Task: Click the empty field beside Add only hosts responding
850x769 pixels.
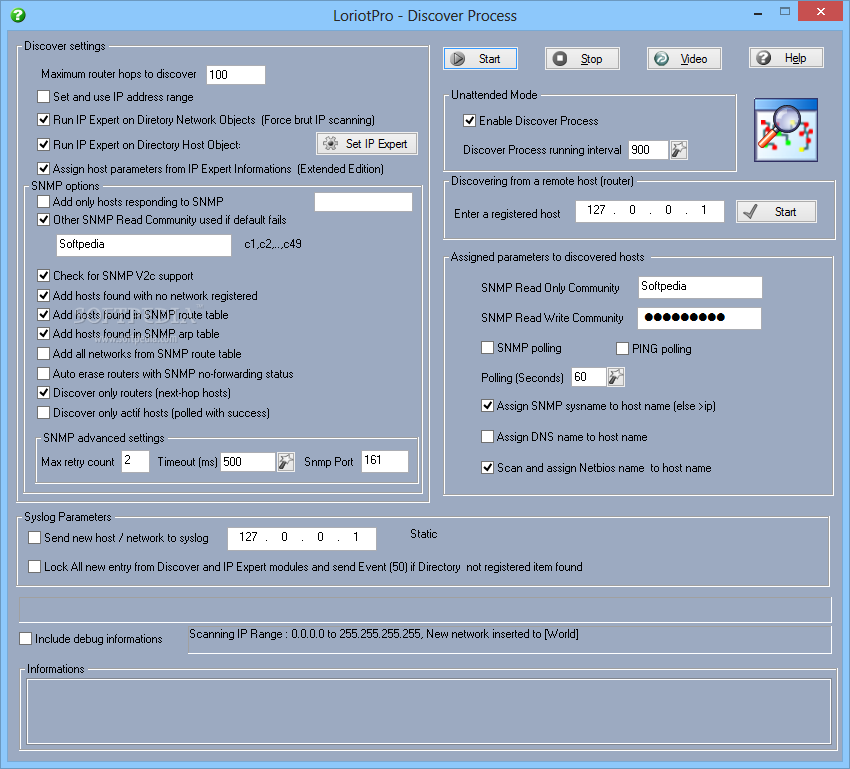Action: (363, 202)
